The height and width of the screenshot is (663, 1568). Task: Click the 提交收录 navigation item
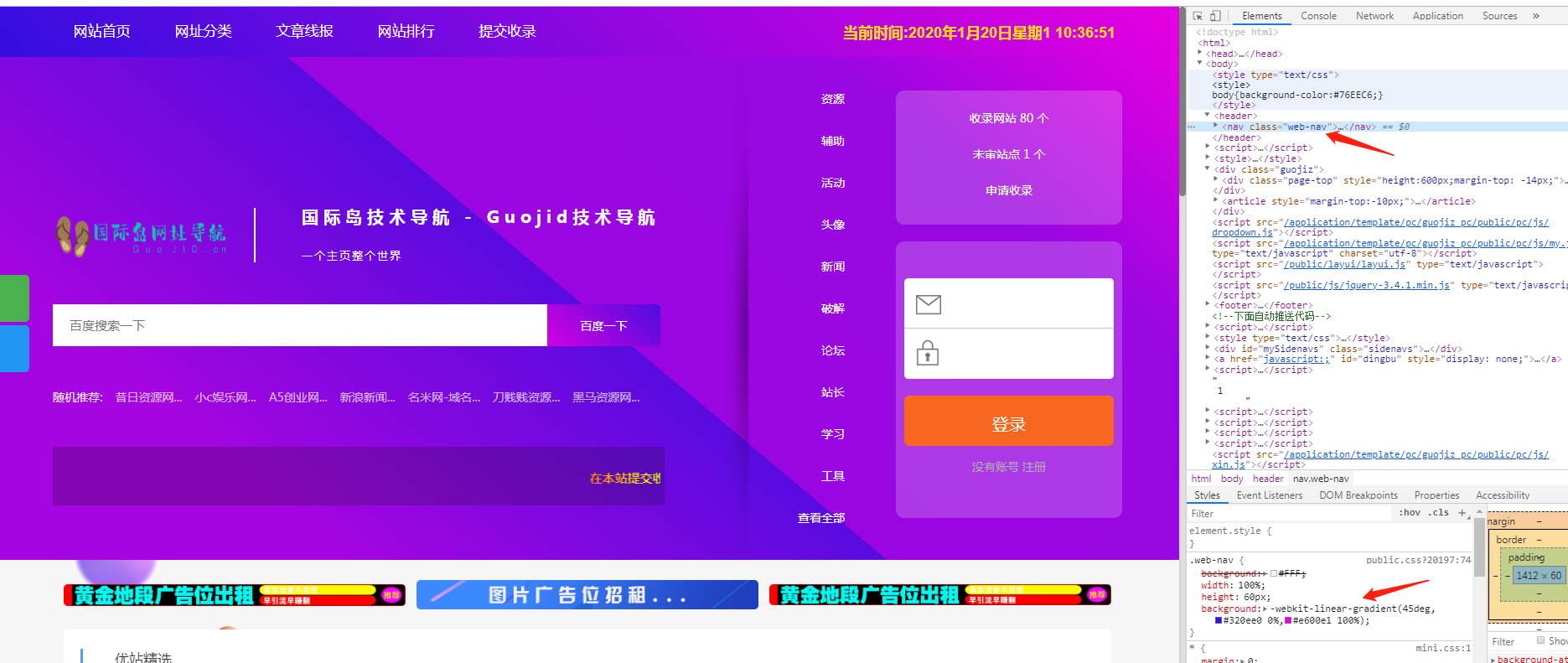click(507, 32)
